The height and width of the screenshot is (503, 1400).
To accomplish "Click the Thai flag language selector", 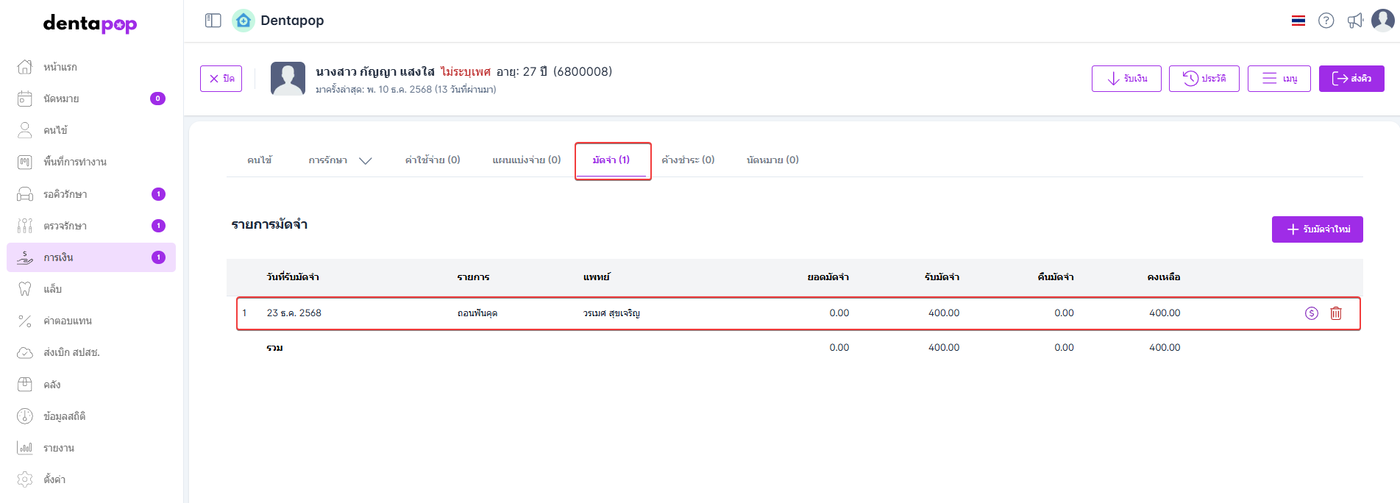I will 1298,21.
